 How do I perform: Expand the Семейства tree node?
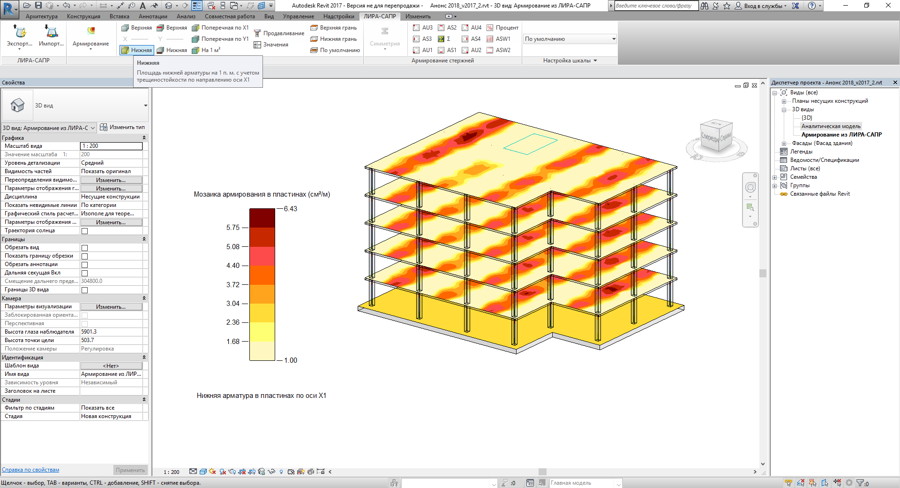point(776,177)
